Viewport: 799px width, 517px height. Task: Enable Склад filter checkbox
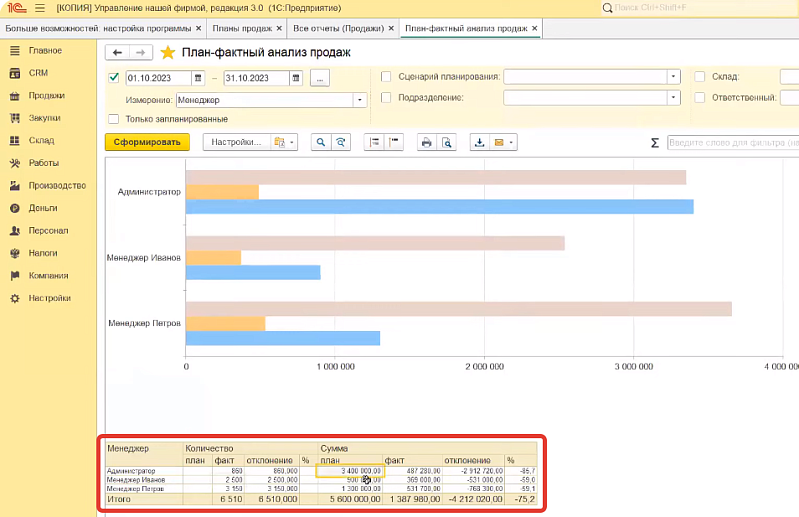pyautogui.click(x=700, y=76)
